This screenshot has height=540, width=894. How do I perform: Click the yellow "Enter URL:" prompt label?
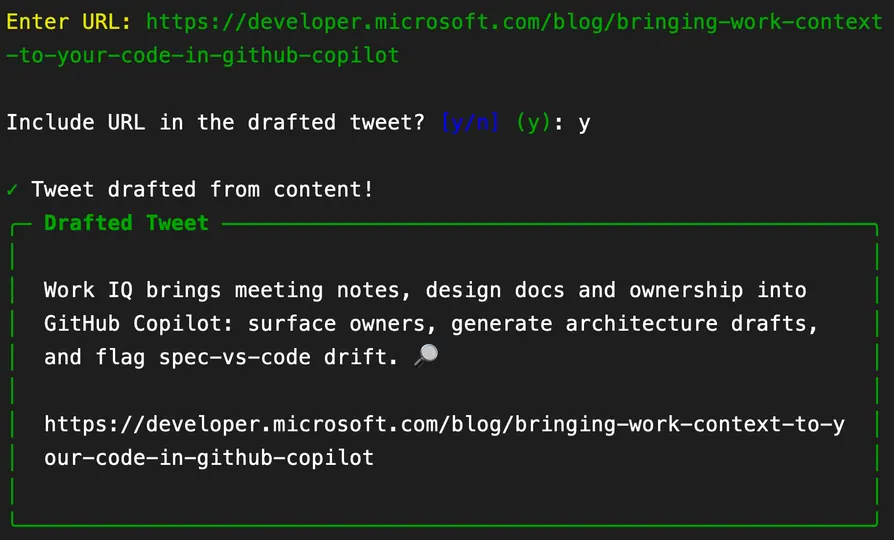click(68, 22)
